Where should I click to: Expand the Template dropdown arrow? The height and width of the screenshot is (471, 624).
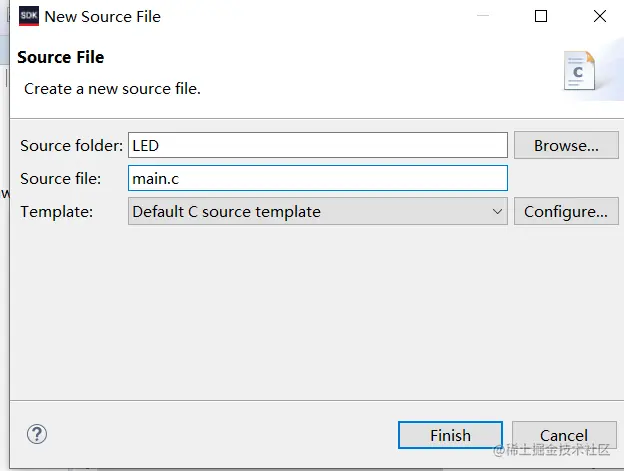(x=498, y=211)
